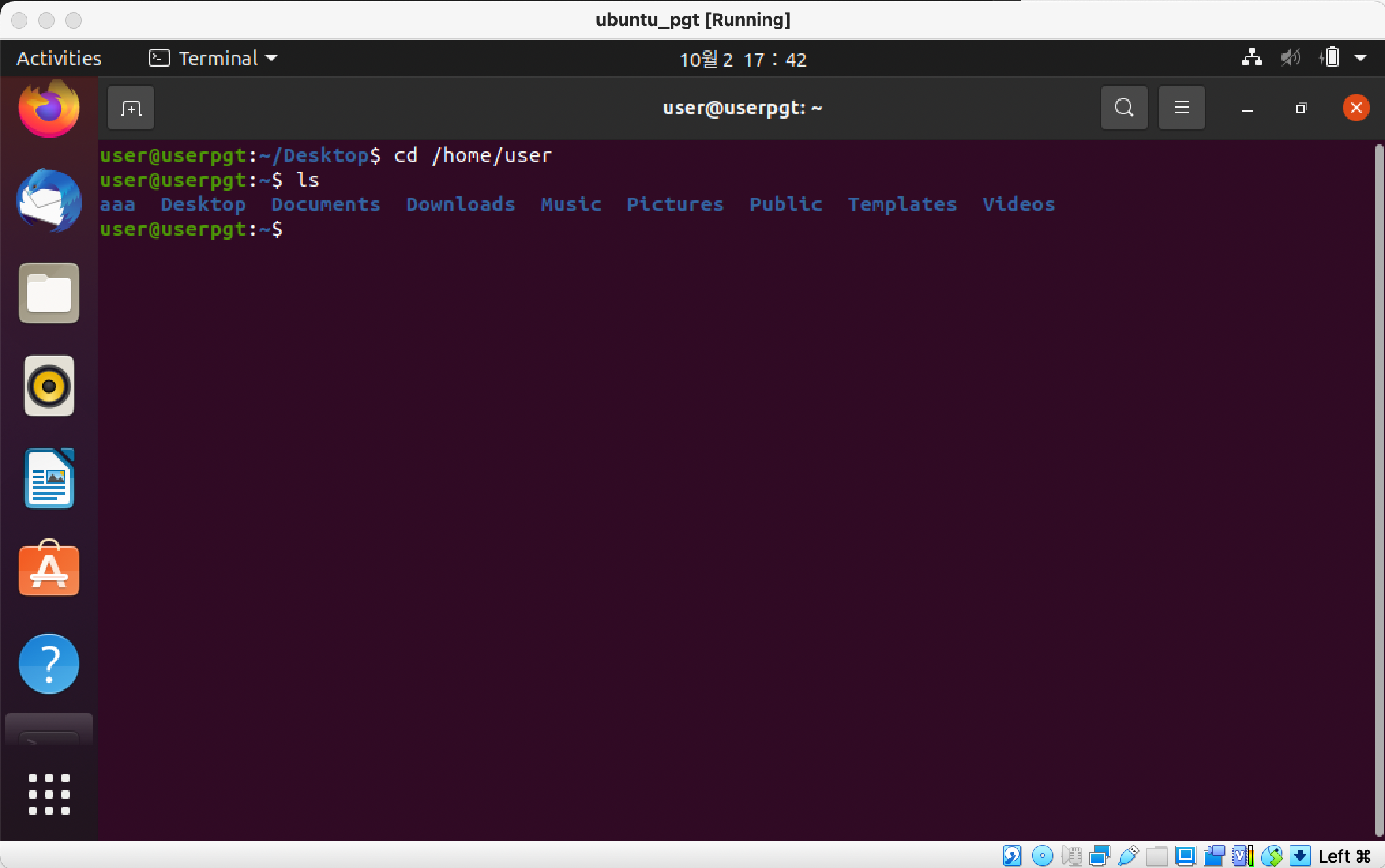Expand the system status menu arrow

1360,59
